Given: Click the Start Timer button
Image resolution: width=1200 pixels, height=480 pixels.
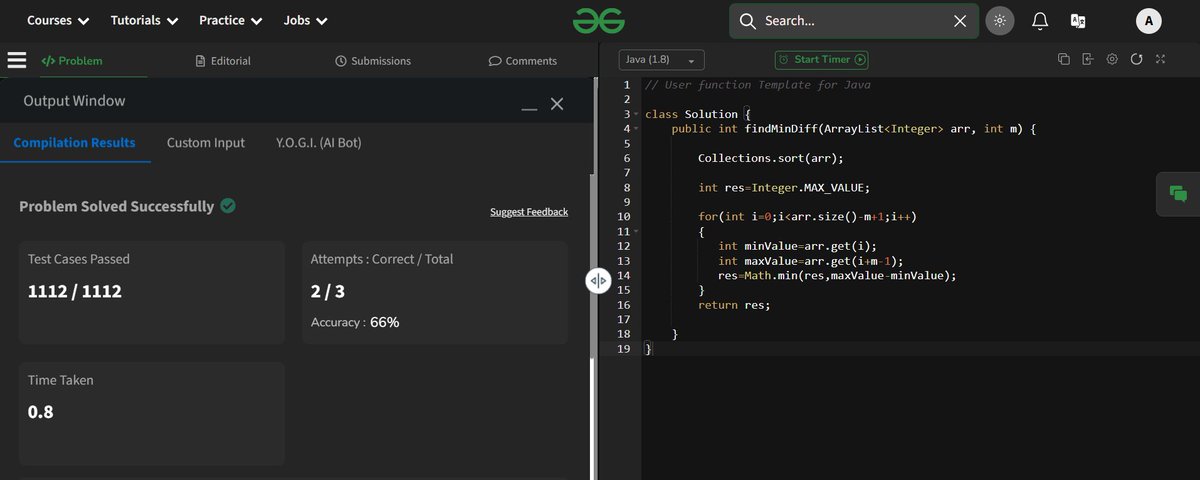Looking at the screenshot, I should [821, 60].
